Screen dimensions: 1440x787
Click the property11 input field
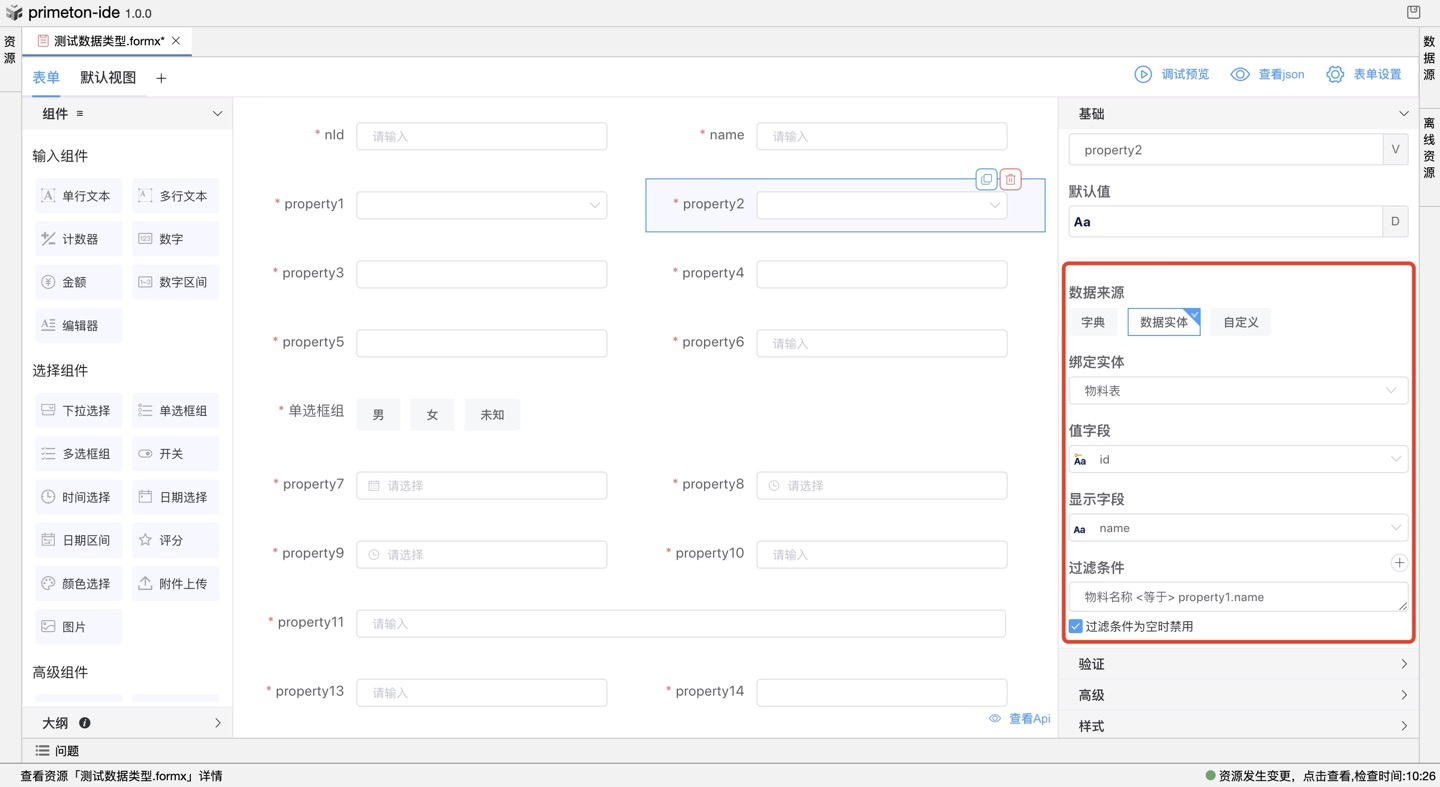[680, 623]
